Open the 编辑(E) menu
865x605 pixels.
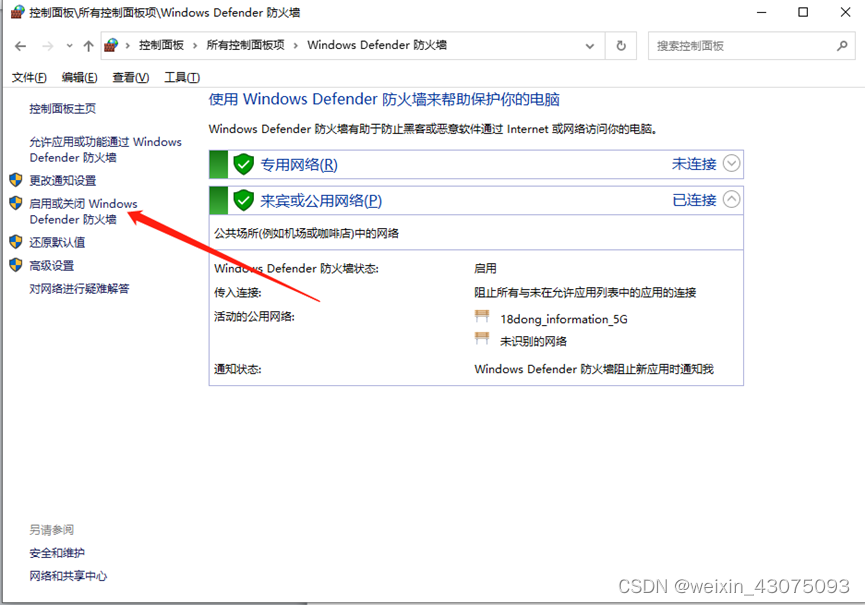(79, 77)
